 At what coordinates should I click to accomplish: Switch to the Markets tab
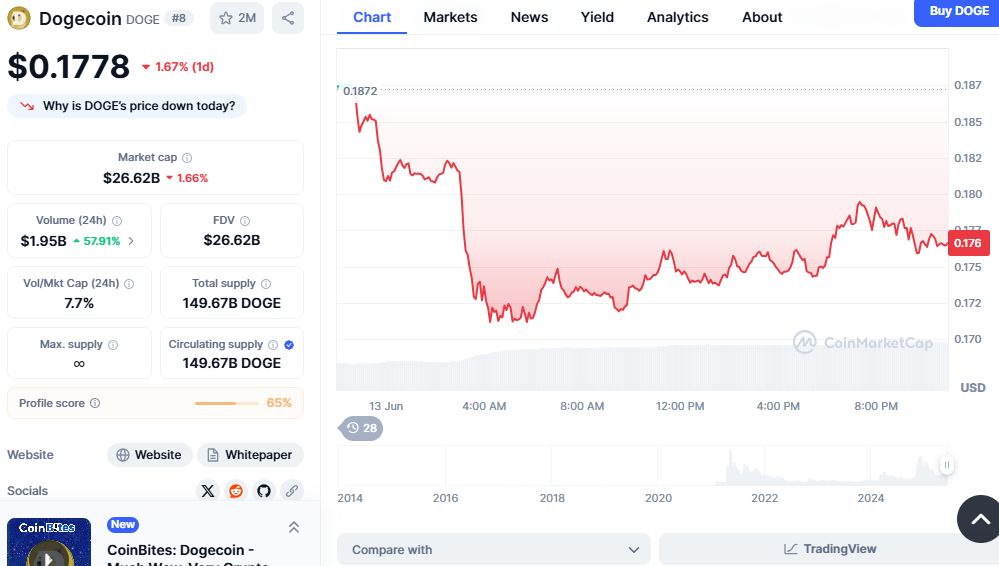[x=450, y=17]
